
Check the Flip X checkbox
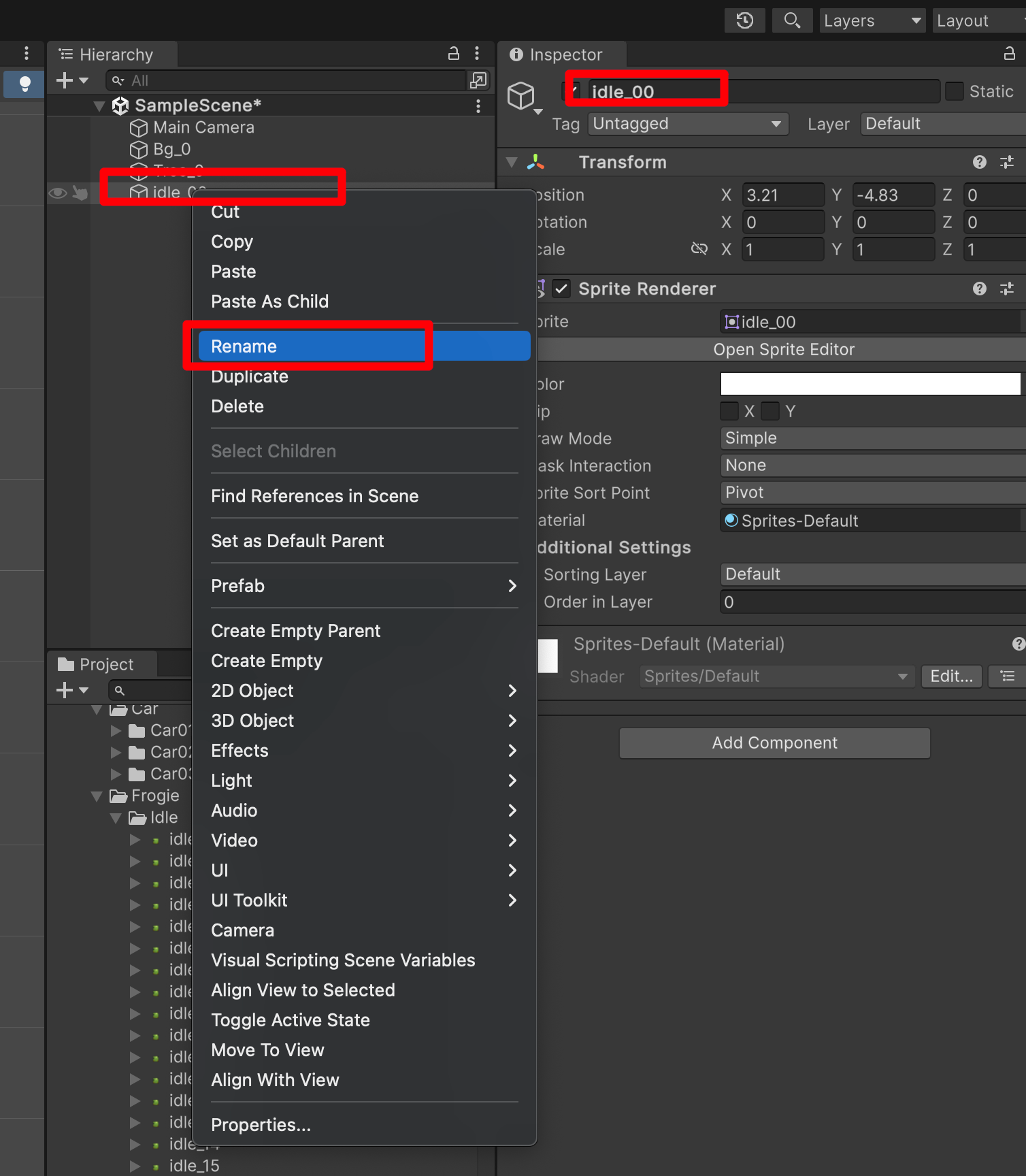pos(729,411)
